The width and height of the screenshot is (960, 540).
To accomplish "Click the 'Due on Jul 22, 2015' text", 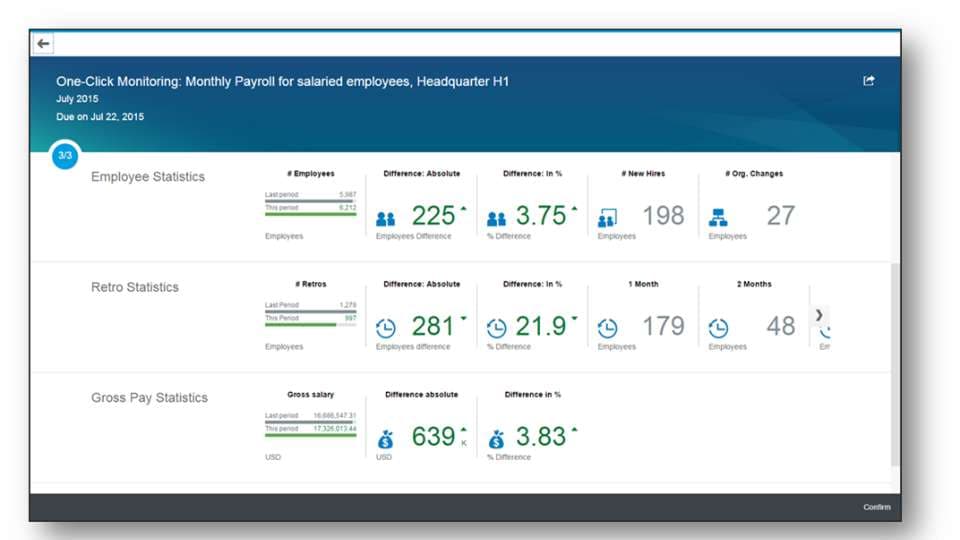I will (100, 116).
